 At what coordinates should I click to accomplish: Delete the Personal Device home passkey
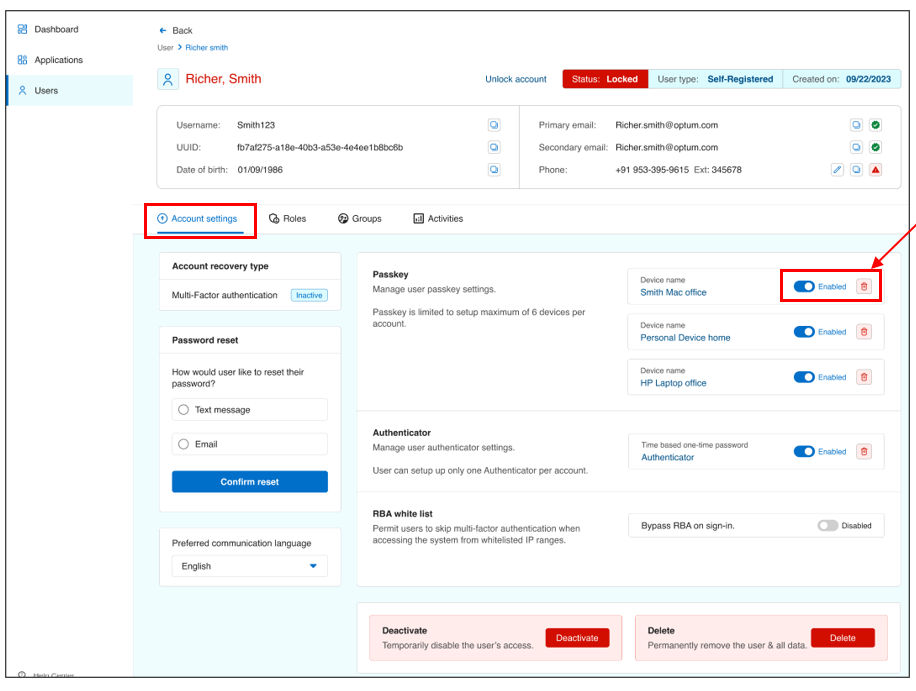[864, 332]
